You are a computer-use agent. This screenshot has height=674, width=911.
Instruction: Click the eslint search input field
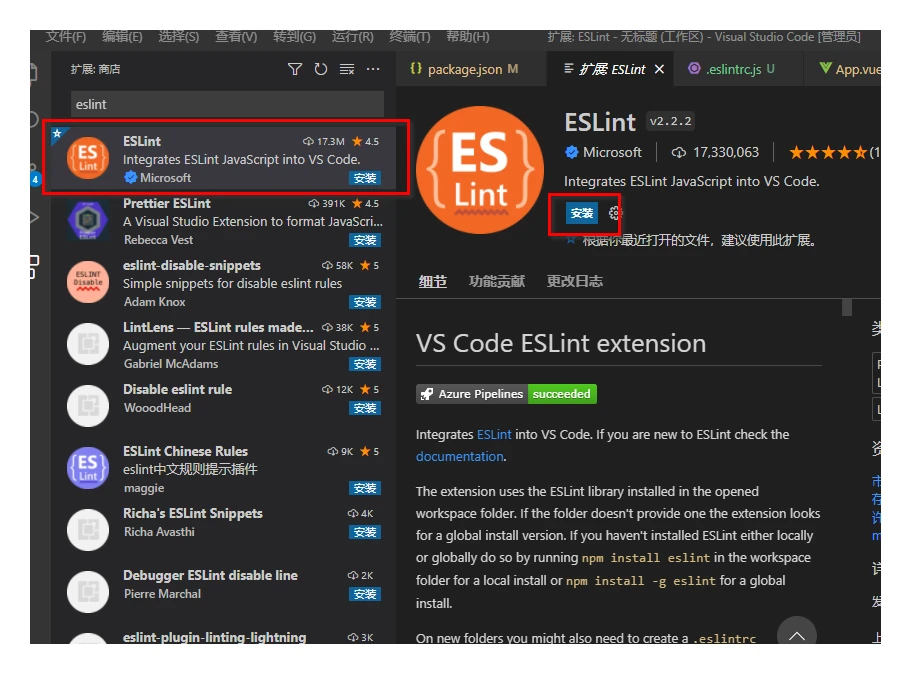coord(227,105)
